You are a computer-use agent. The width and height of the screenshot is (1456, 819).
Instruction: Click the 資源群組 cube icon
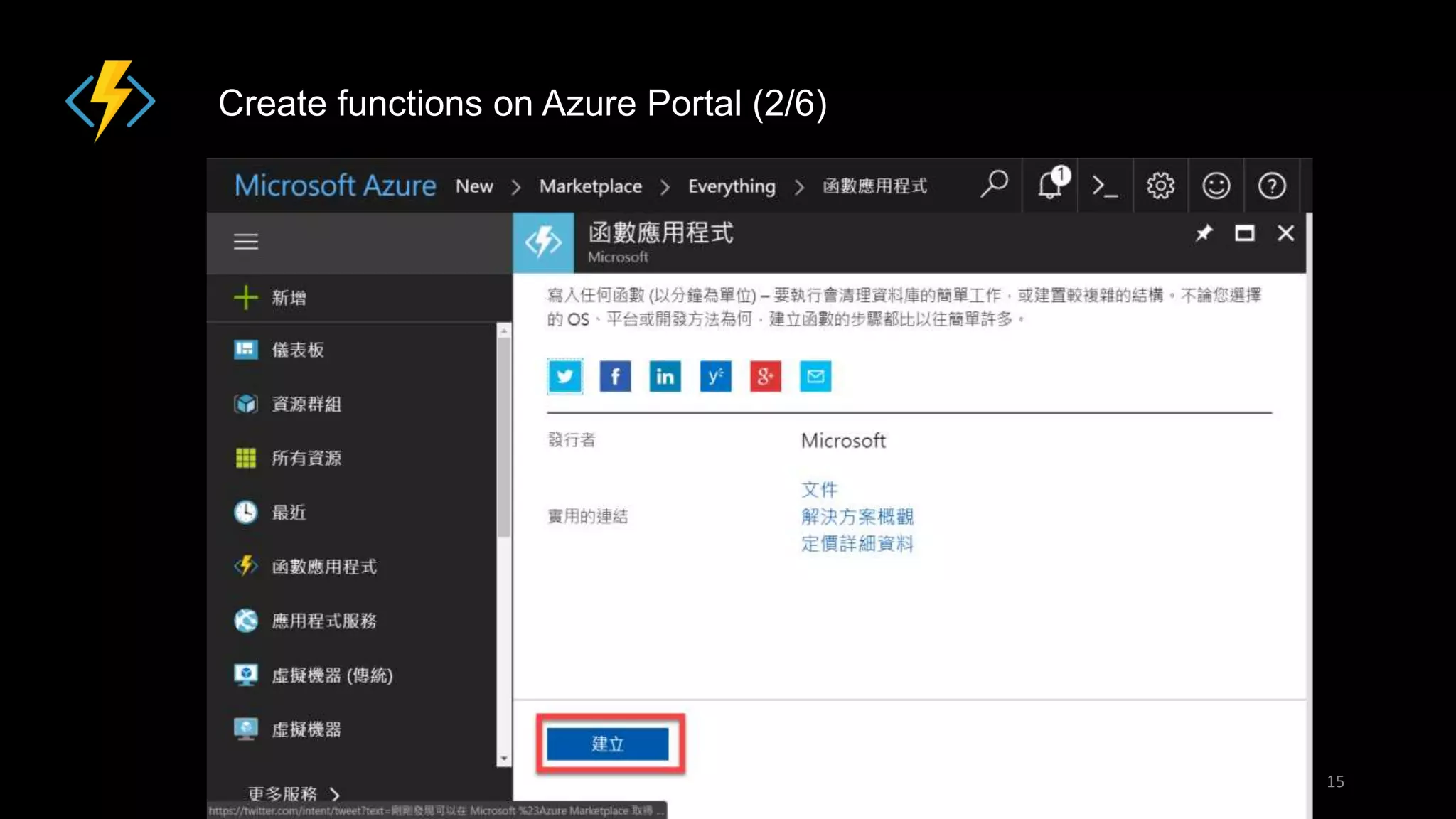(245, 404)
